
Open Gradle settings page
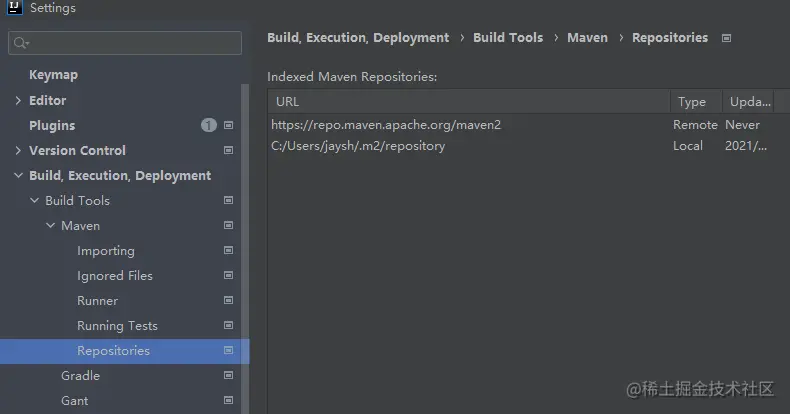coord(80,376)
